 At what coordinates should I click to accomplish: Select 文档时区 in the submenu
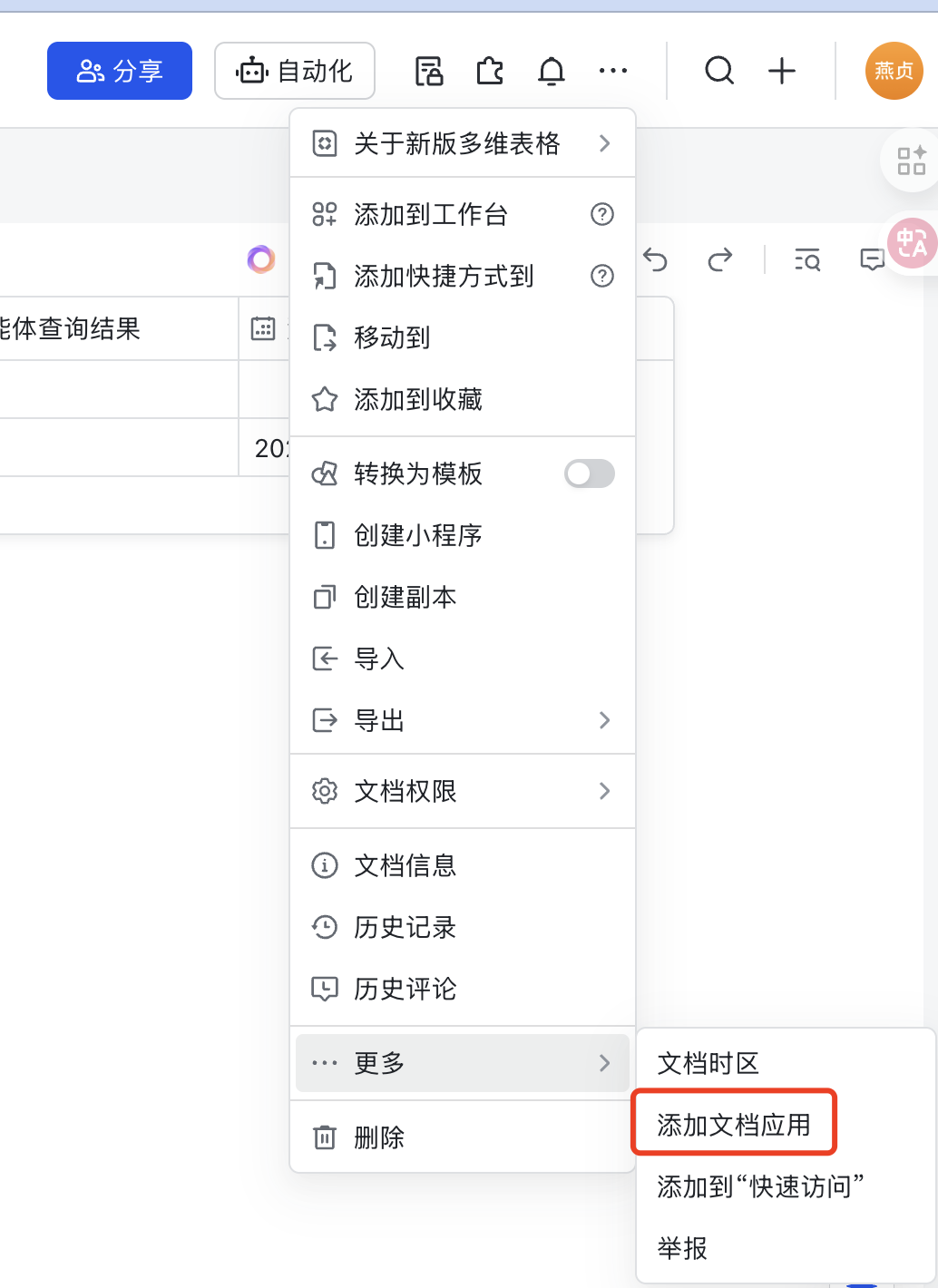[786, 1063]
